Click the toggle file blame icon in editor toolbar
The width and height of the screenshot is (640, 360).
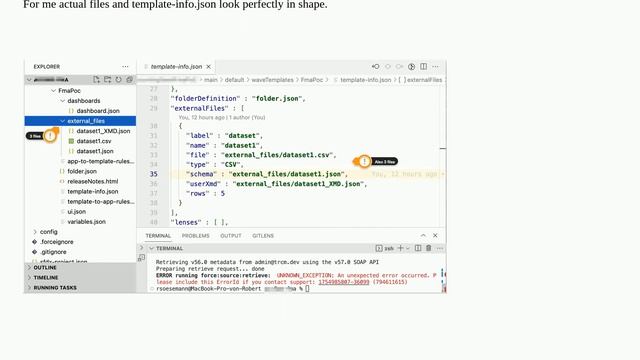click(x=411, y=67)
